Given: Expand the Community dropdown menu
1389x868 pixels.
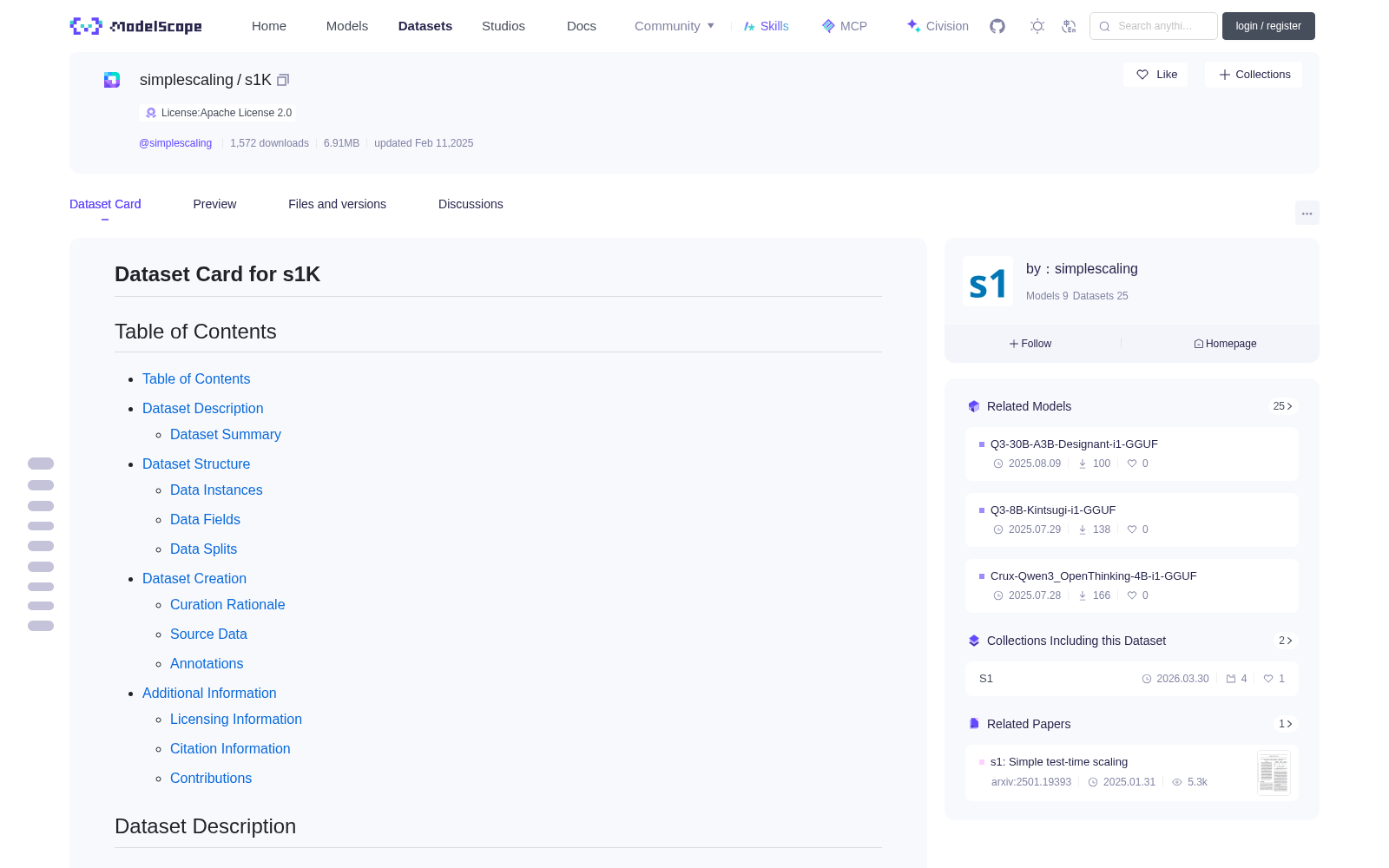Looking at the screenshot, I should pyautogui.click(x=675, y=26).
